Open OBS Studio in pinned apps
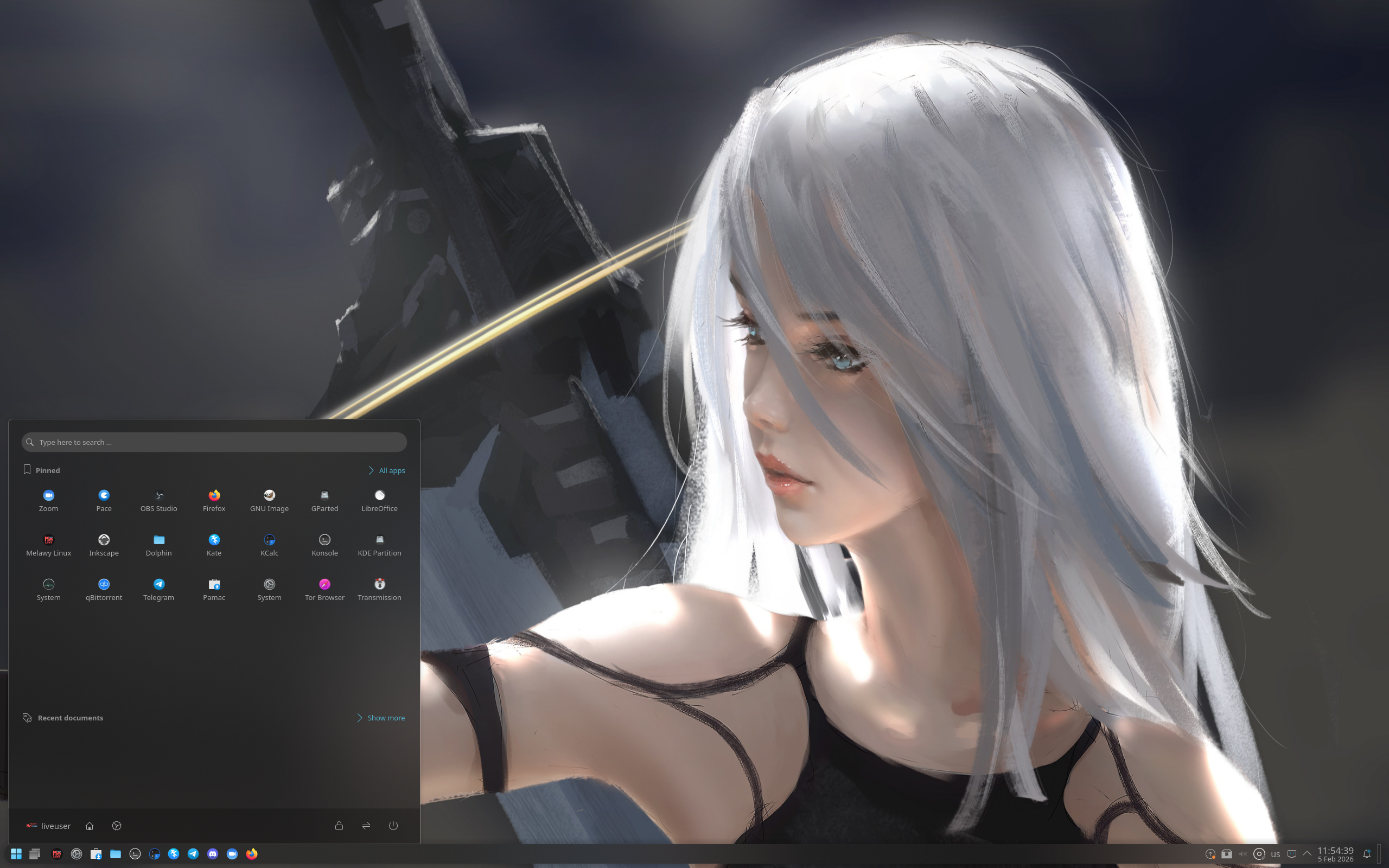This screenshot has height=868, width=1389. coord(159,501)
